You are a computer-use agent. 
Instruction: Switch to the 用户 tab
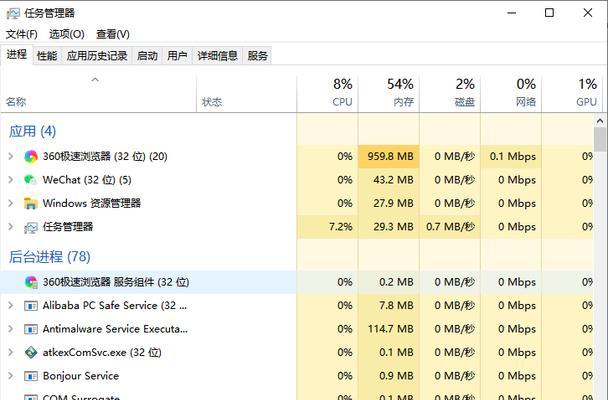[x=177, y=56]
